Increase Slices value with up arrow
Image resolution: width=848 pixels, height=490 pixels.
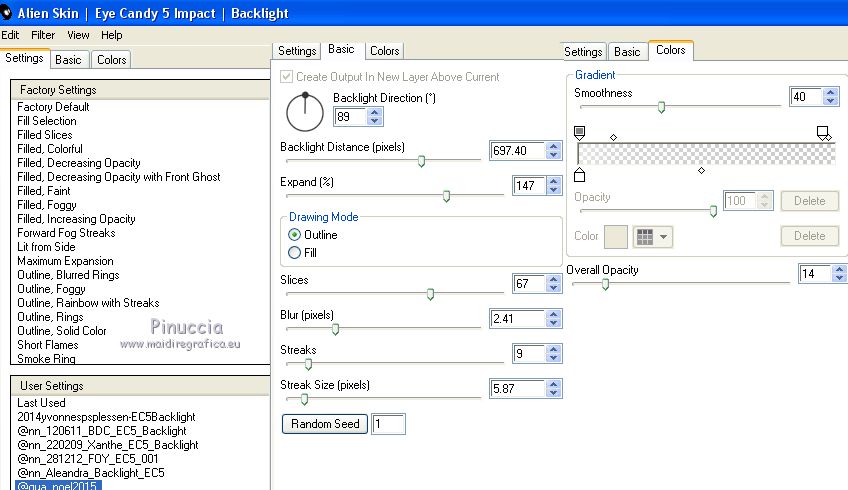pyautogui.click(x=553, y=280)
